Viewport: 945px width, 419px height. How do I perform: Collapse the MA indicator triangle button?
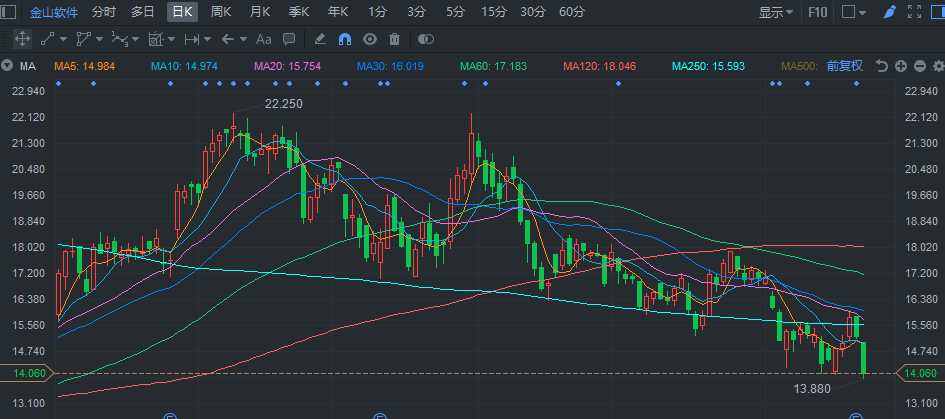7,66
